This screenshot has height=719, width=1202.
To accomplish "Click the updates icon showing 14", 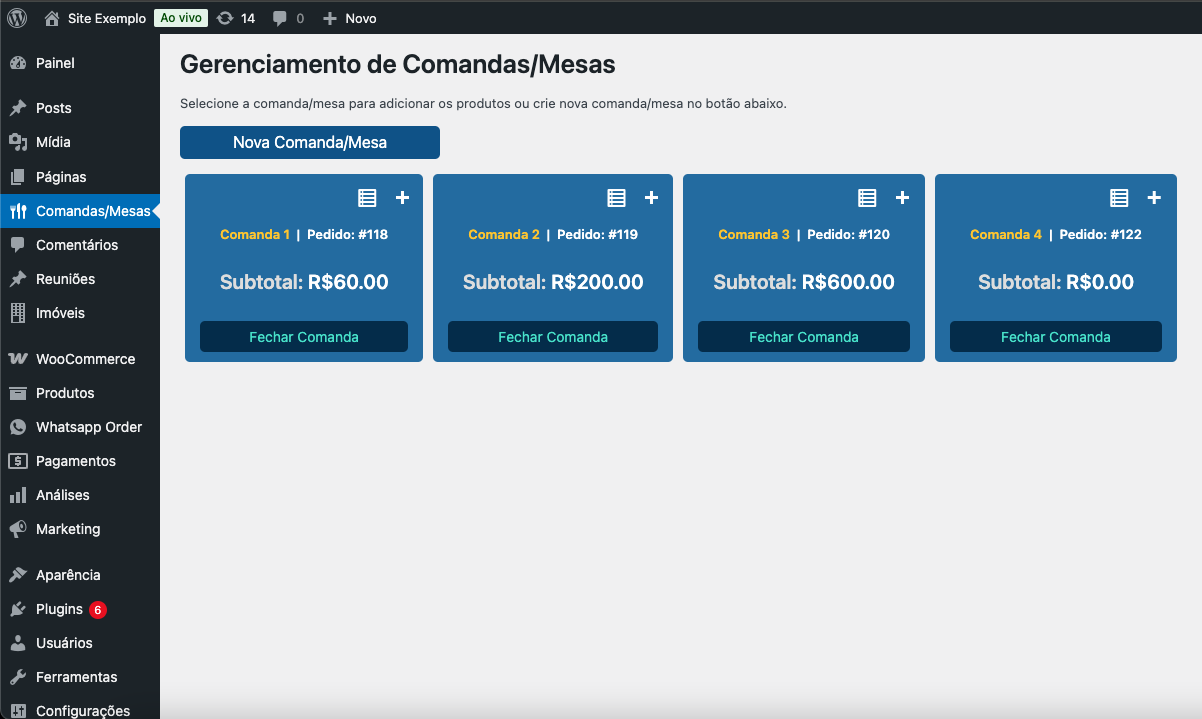I will click(236, 18).
